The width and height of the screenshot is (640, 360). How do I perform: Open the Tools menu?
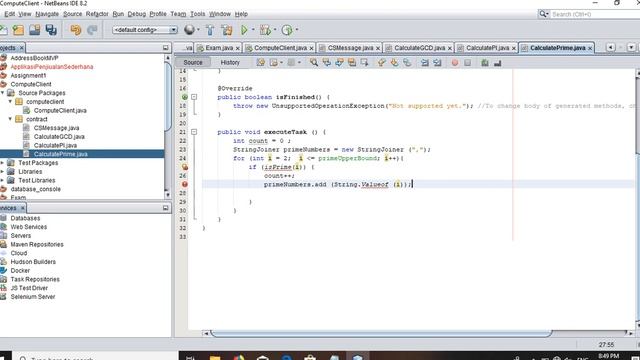click(x=198, y=14)
